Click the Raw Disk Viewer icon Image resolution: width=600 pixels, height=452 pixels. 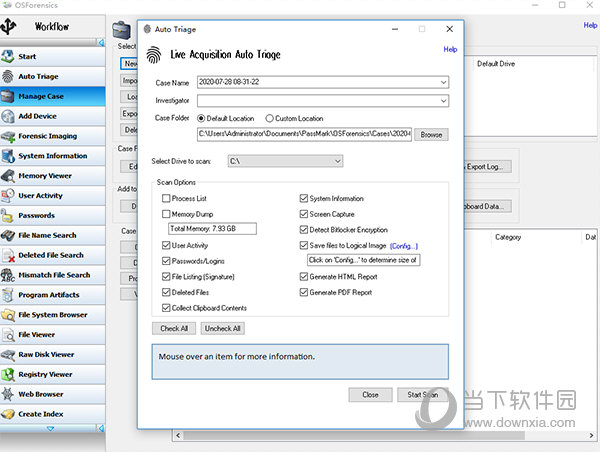pos(8,354)
